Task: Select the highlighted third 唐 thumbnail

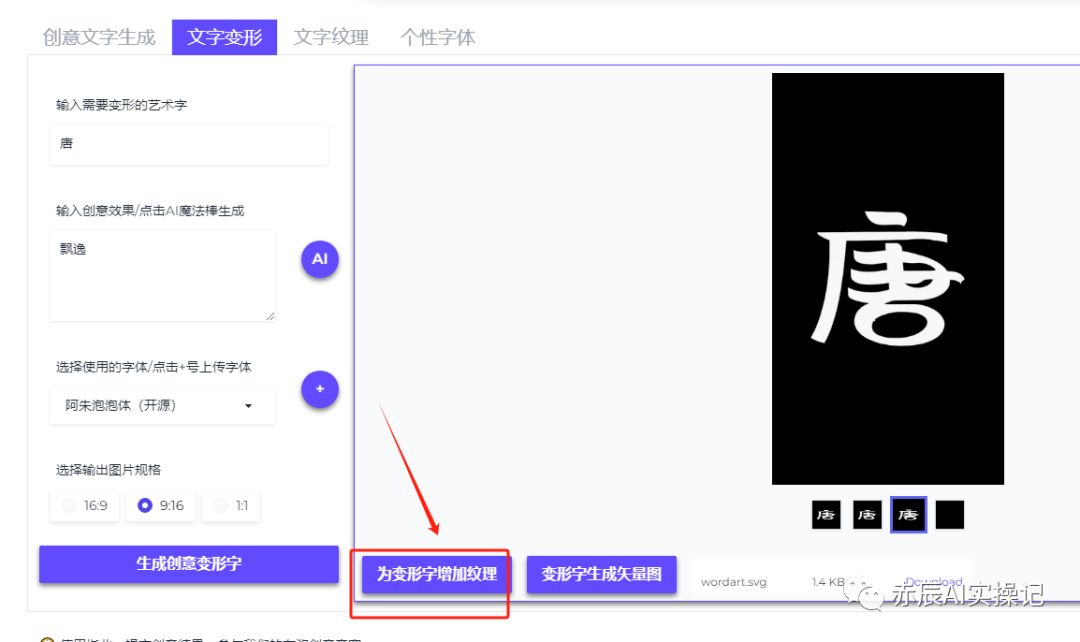Action: pyautogui.click(x=908, y=515)
